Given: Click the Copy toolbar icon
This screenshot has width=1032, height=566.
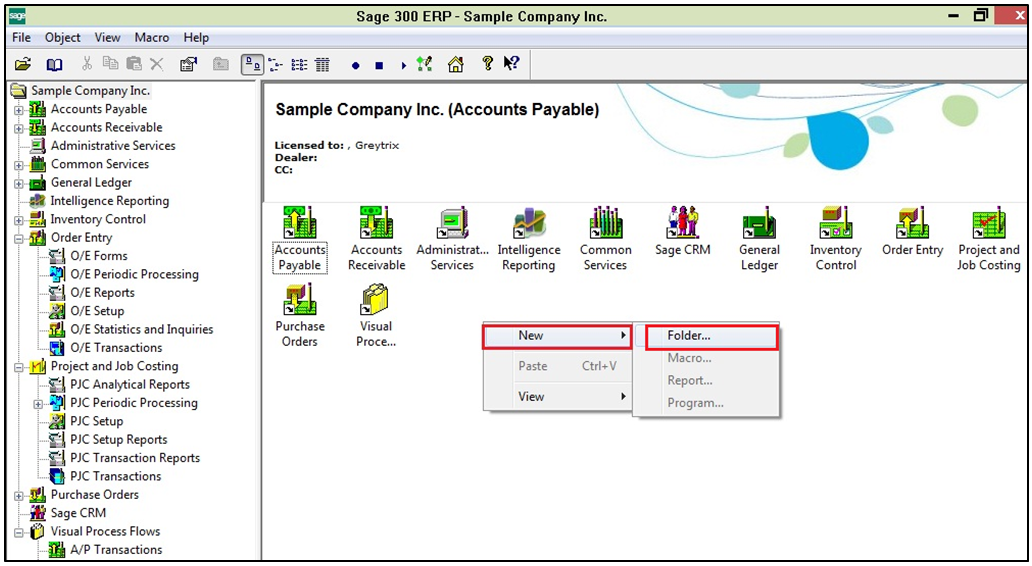Looking at the screenshot, I should 111,64.
